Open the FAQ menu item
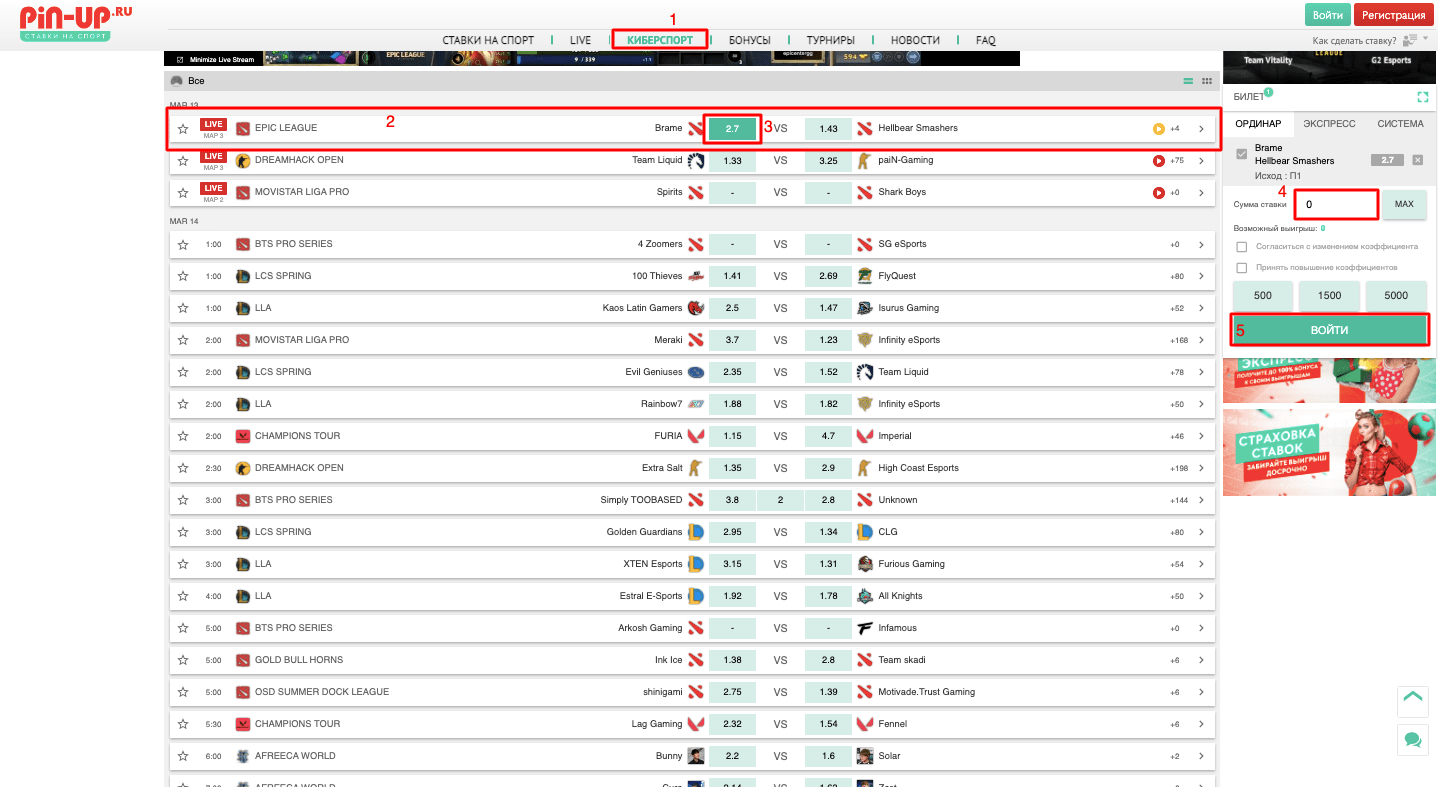The width and height of the screenshot is (1438, 787). coord(986,40)
